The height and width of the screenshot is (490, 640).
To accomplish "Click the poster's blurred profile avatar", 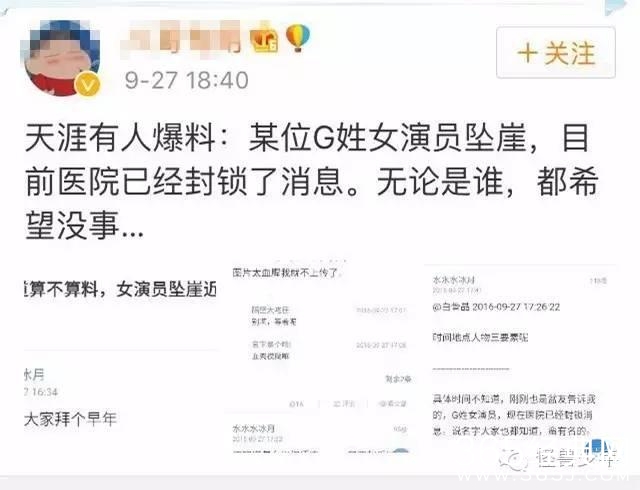I will point(60,58).
